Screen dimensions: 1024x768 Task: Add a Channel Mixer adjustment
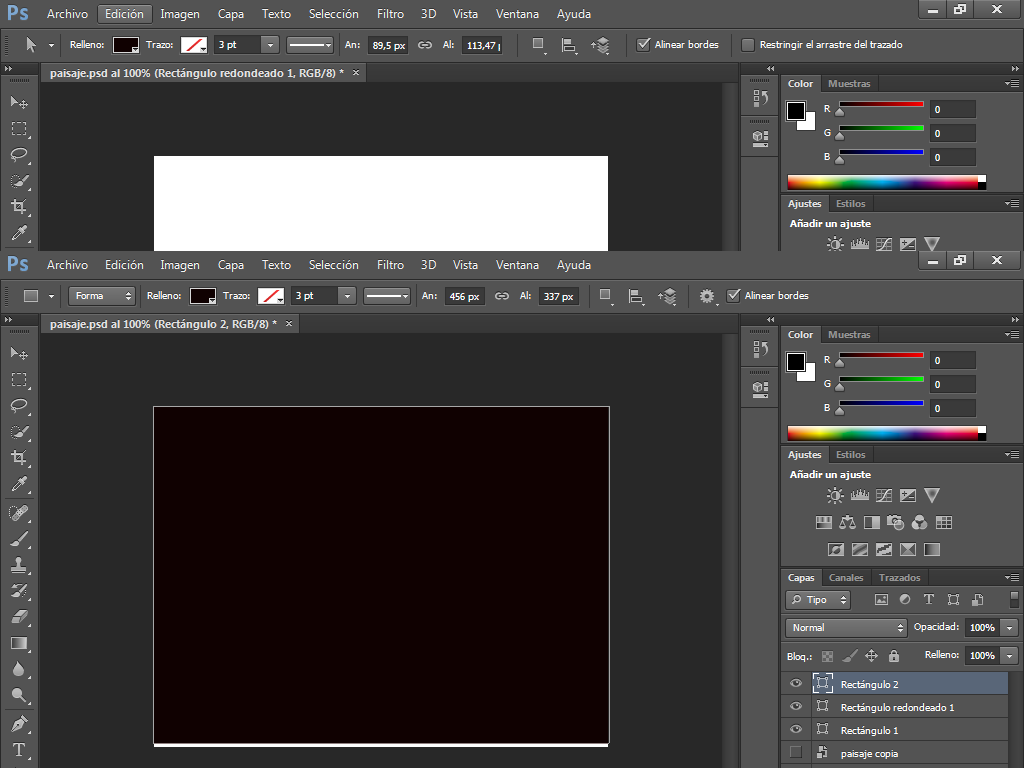pyautogui.click(x=920, y=522)
